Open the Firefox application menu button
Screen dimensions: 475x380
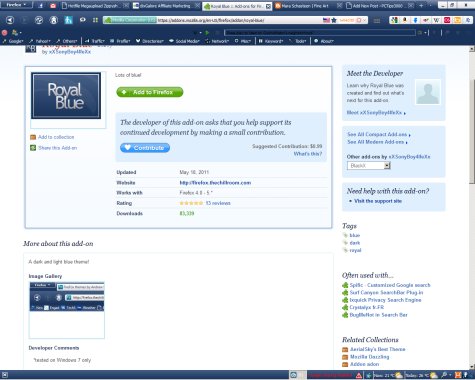coord(16,5)
